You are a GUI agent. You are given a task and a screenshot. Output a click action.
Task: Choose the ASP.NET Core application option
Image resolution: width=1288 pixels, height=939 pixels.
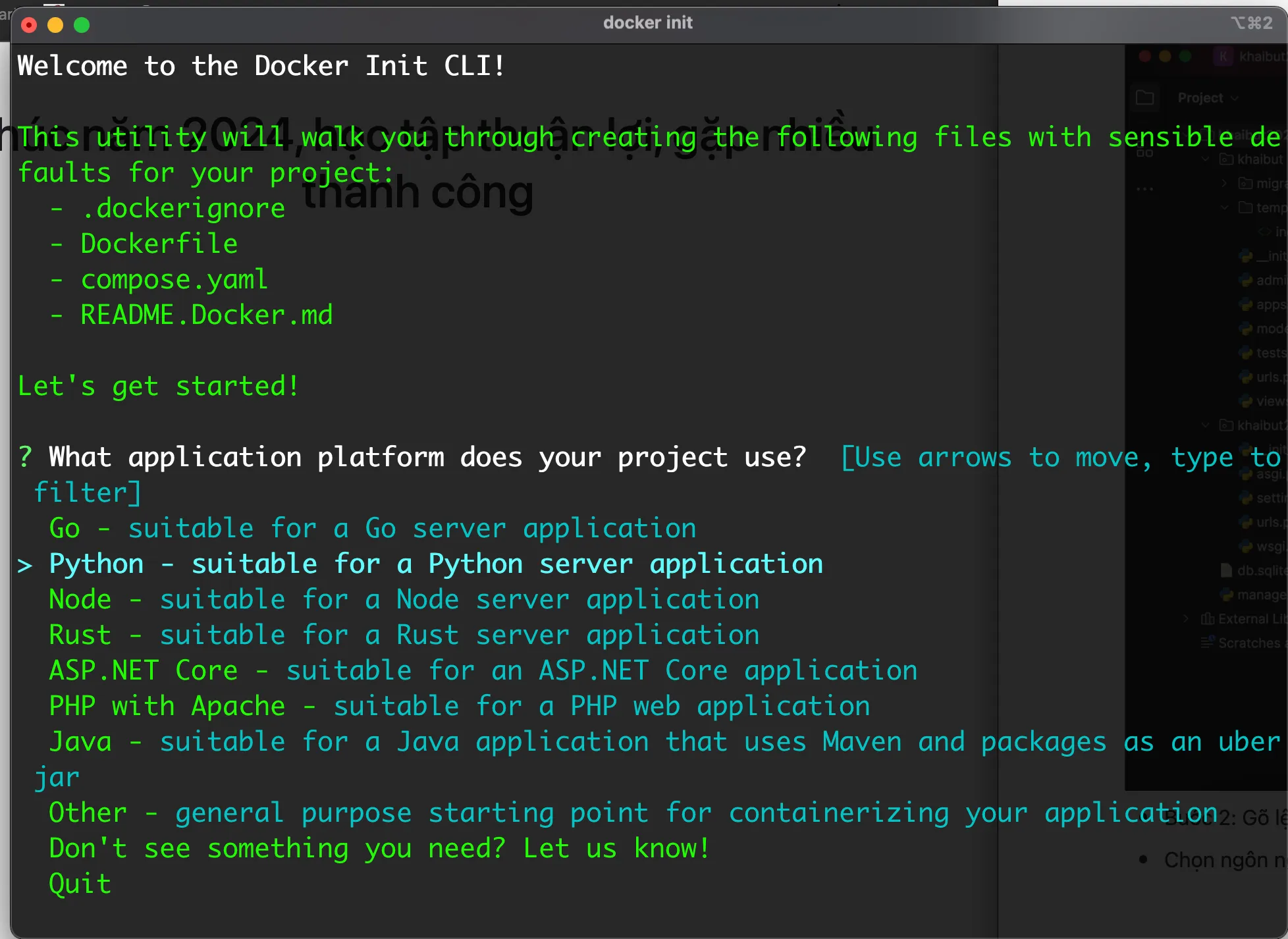click(x=483, y=670)
